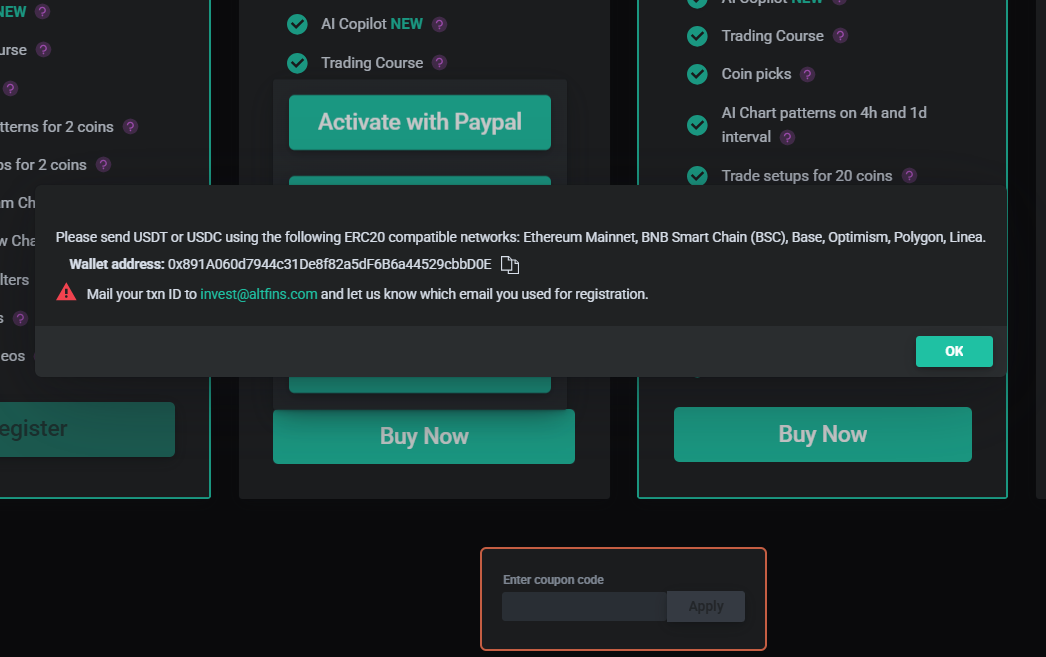
Task: Copy the wallet address using copy icon
Action: point(511,265)
